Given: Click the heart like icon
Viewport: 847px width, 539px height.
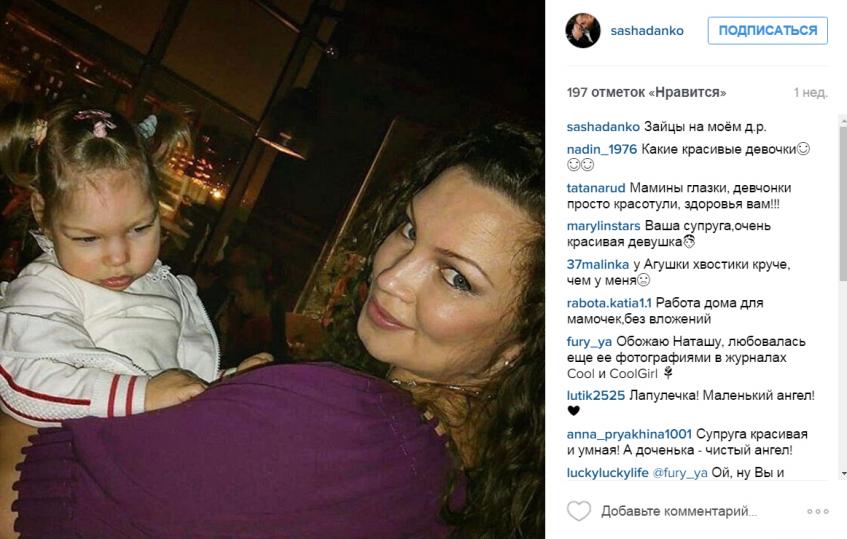Looking at the screenshot, I should click(579, 511).
